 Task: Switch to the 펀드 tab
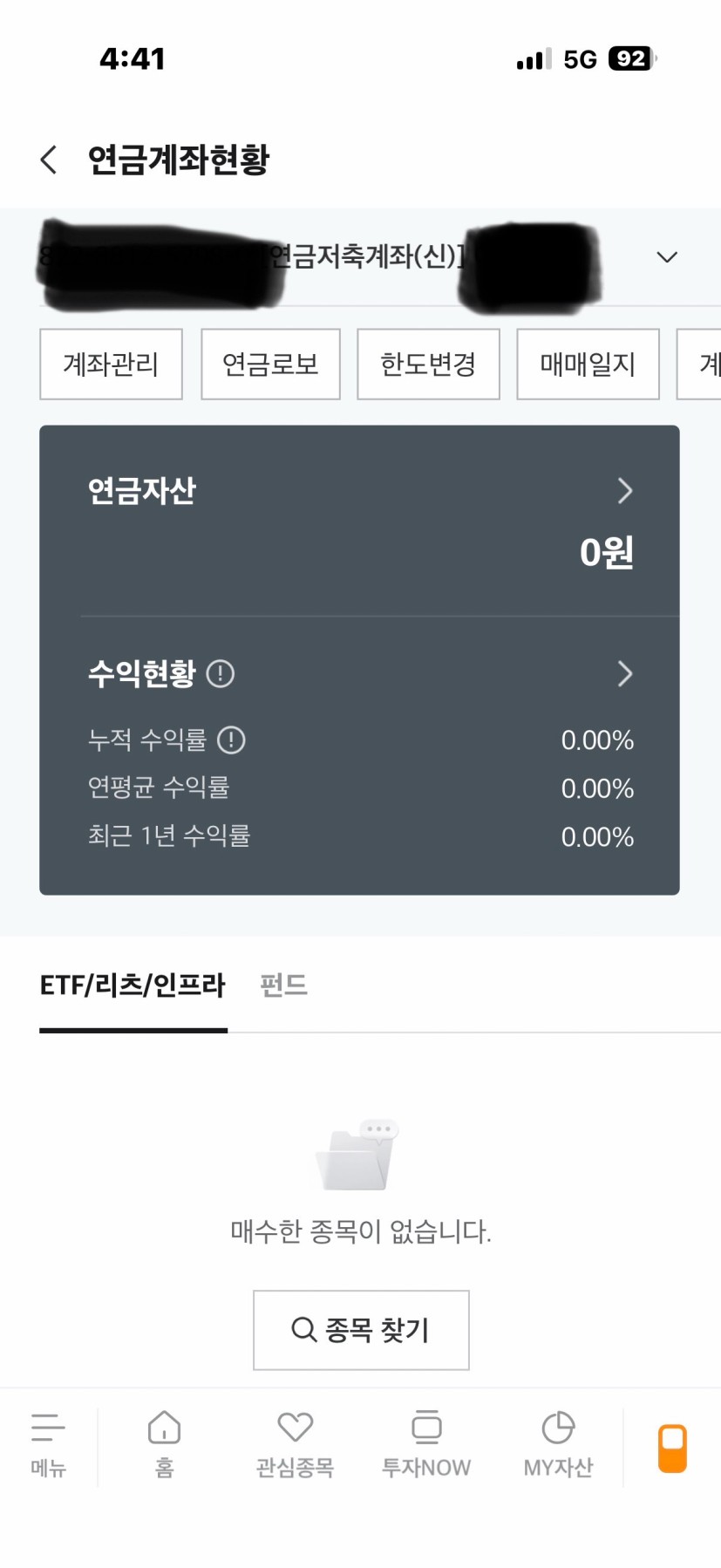coord(283,985)
